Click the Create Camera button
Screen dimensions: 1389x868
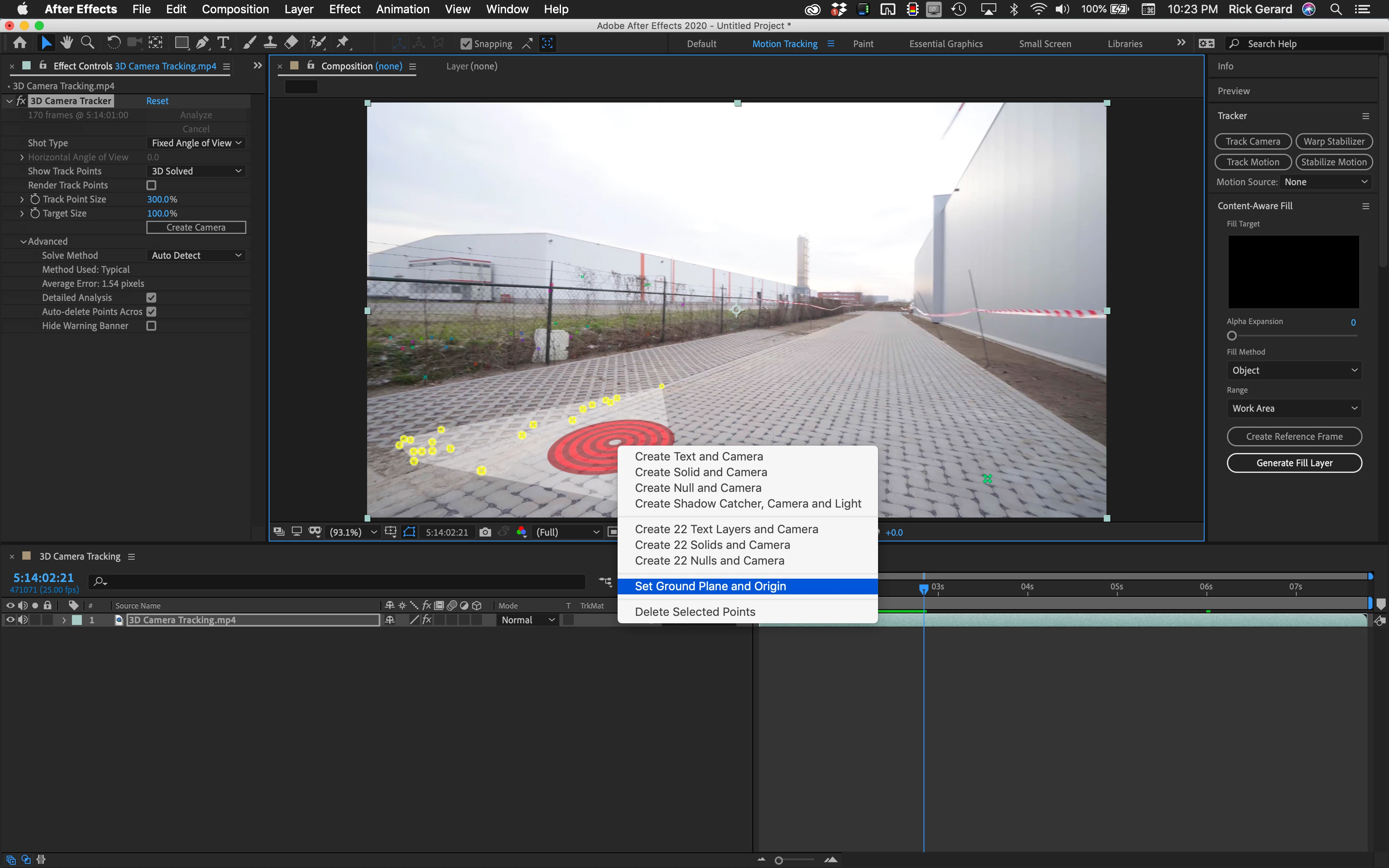(196, 227)
